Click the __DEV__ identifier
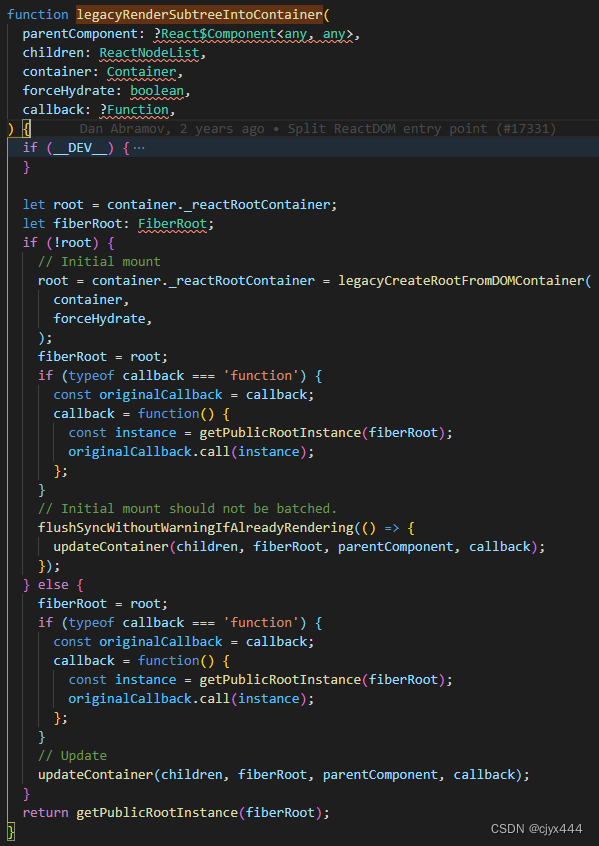The height and width of the screenshot is (846, 599). click(80, 148)
